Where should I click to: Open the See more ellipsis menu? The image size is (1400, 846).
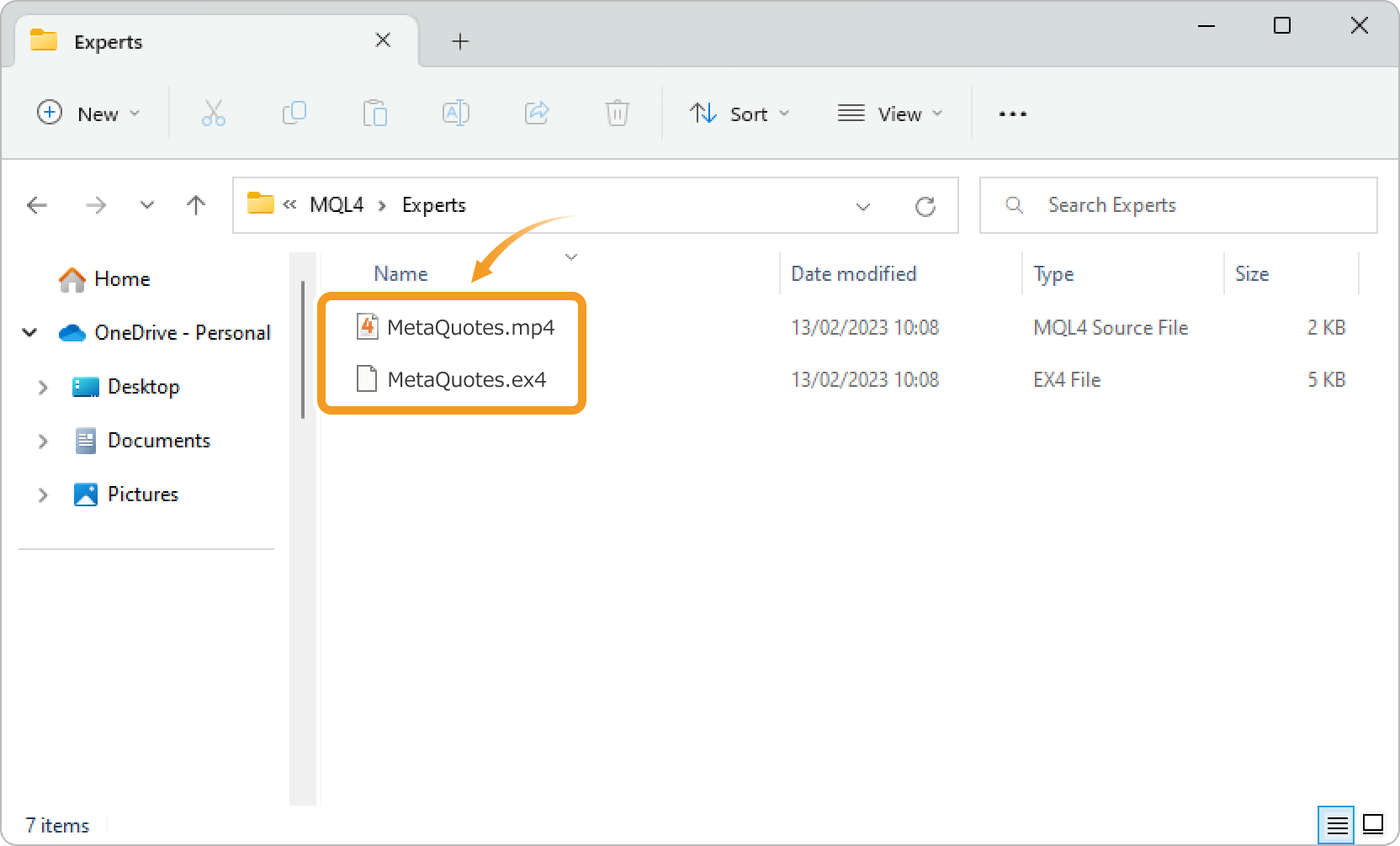[x=1012, y=114]
